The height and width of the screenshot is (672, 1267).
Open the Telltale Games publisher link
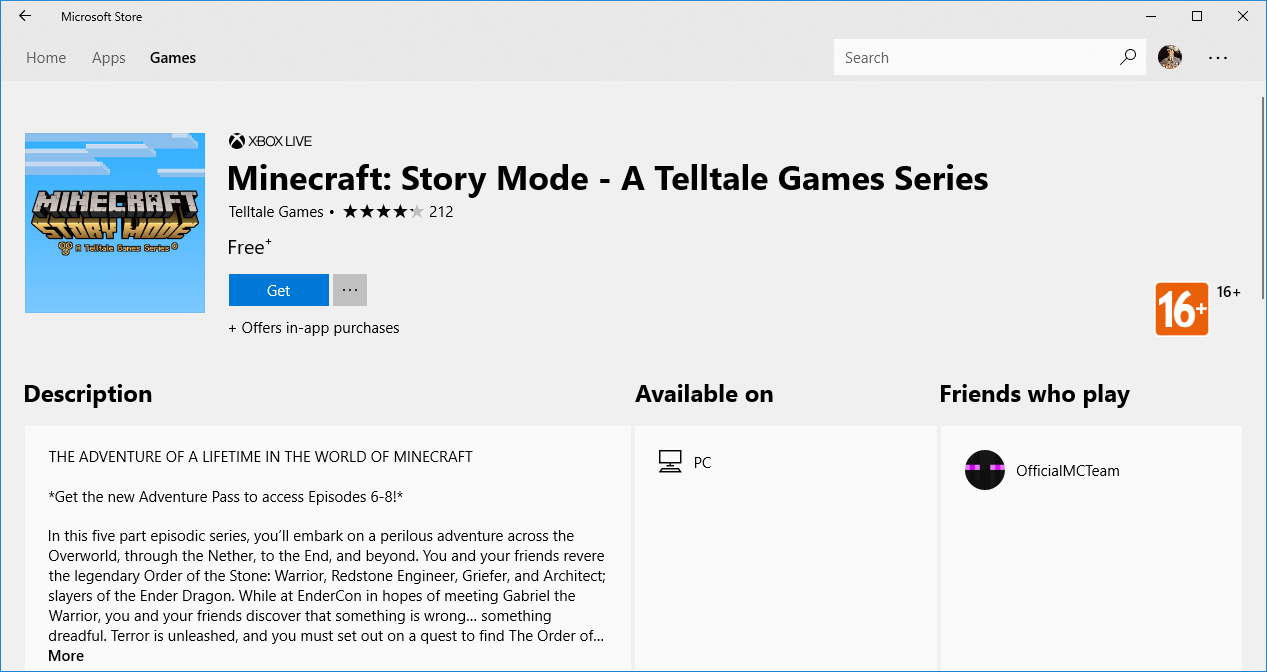276,212
